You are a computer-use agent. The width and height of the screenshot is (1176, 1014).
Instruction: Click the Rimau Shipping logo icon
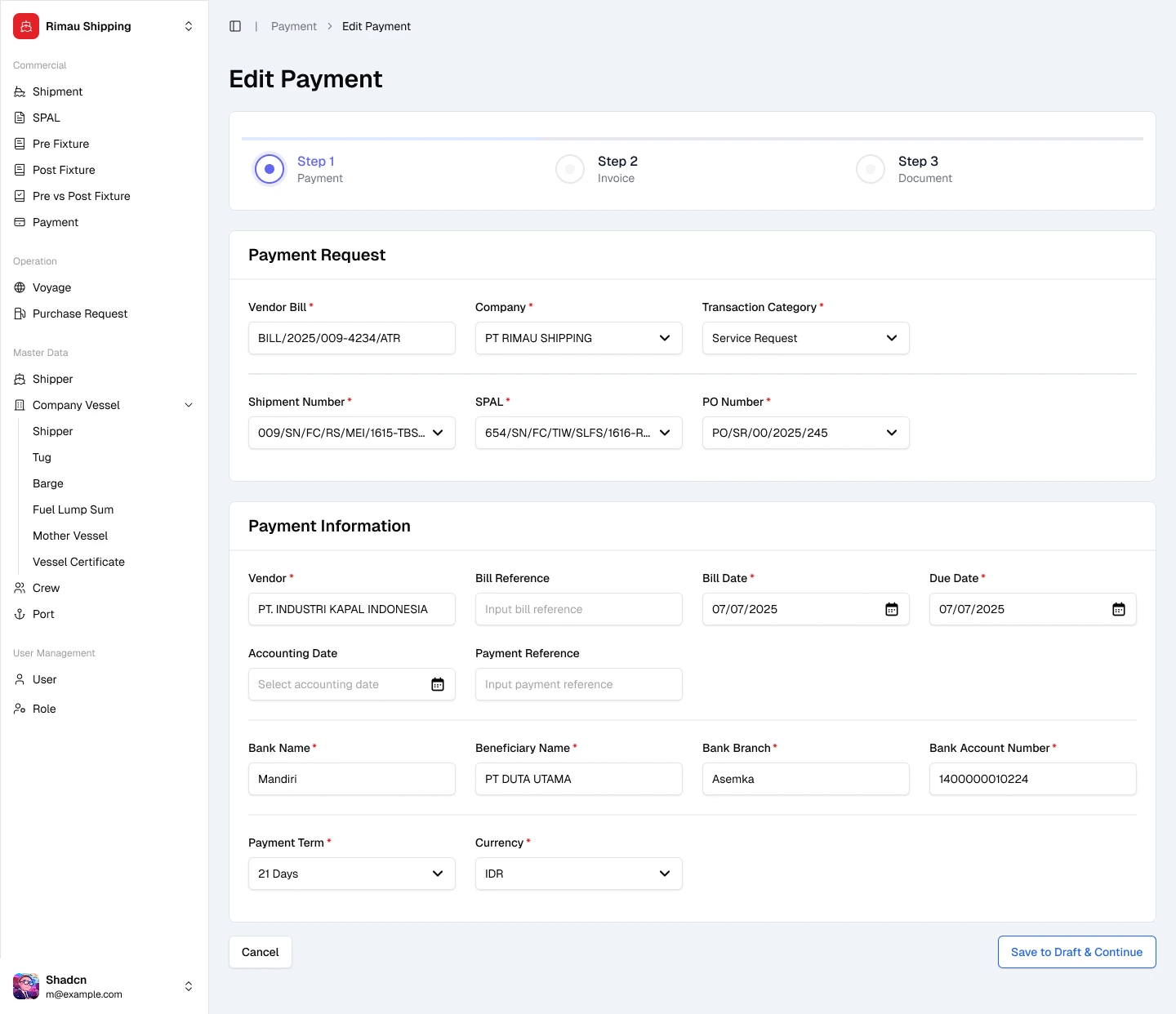(x=26, y=26)
